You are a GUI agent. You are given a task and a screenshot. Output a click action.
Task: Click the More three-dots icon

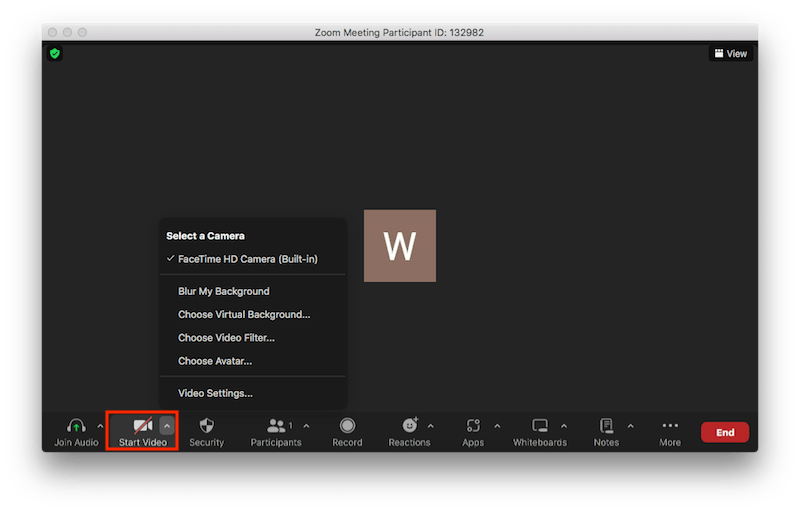670,425
